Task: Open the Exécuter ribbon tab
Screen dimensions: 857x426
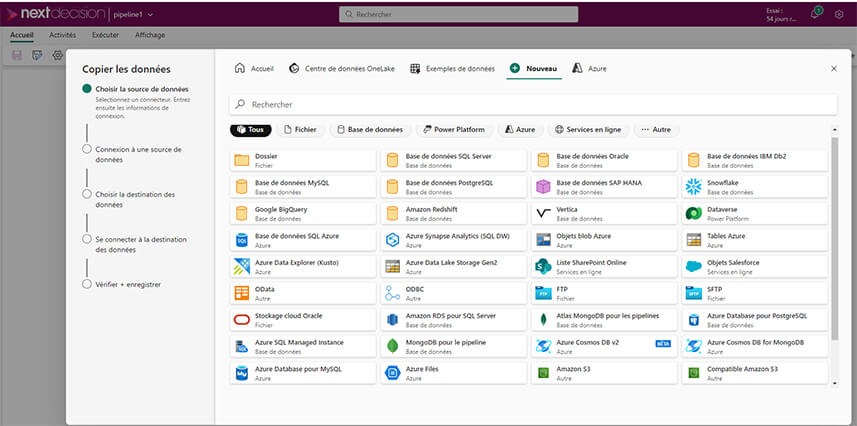Action: 105,35
